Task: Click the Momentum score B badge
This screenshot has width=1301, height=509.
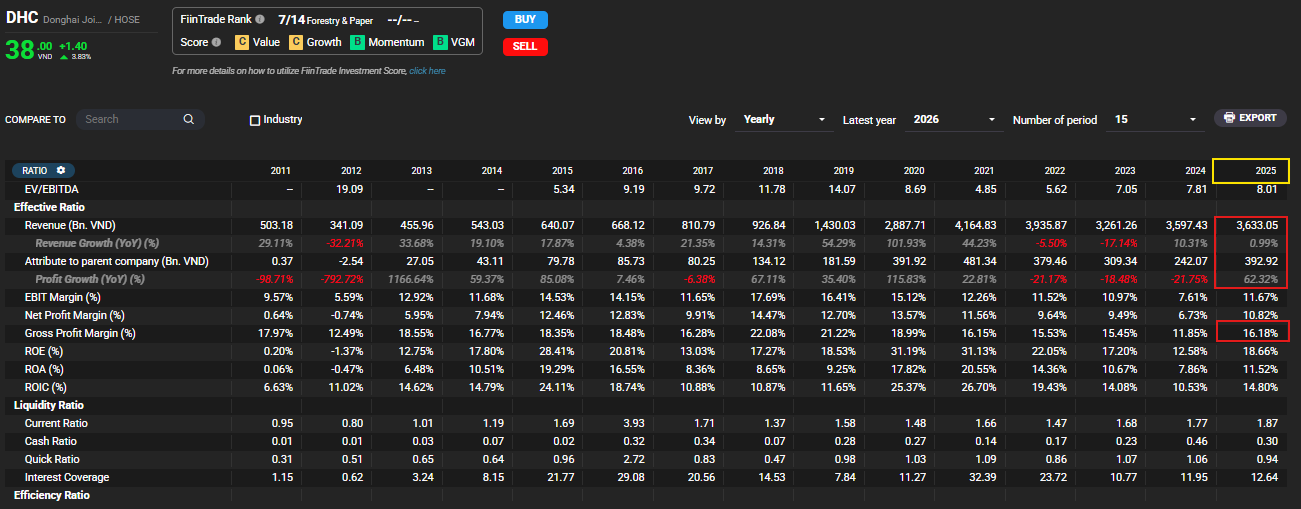Action: pyautogui.click(x=358, y=42)
